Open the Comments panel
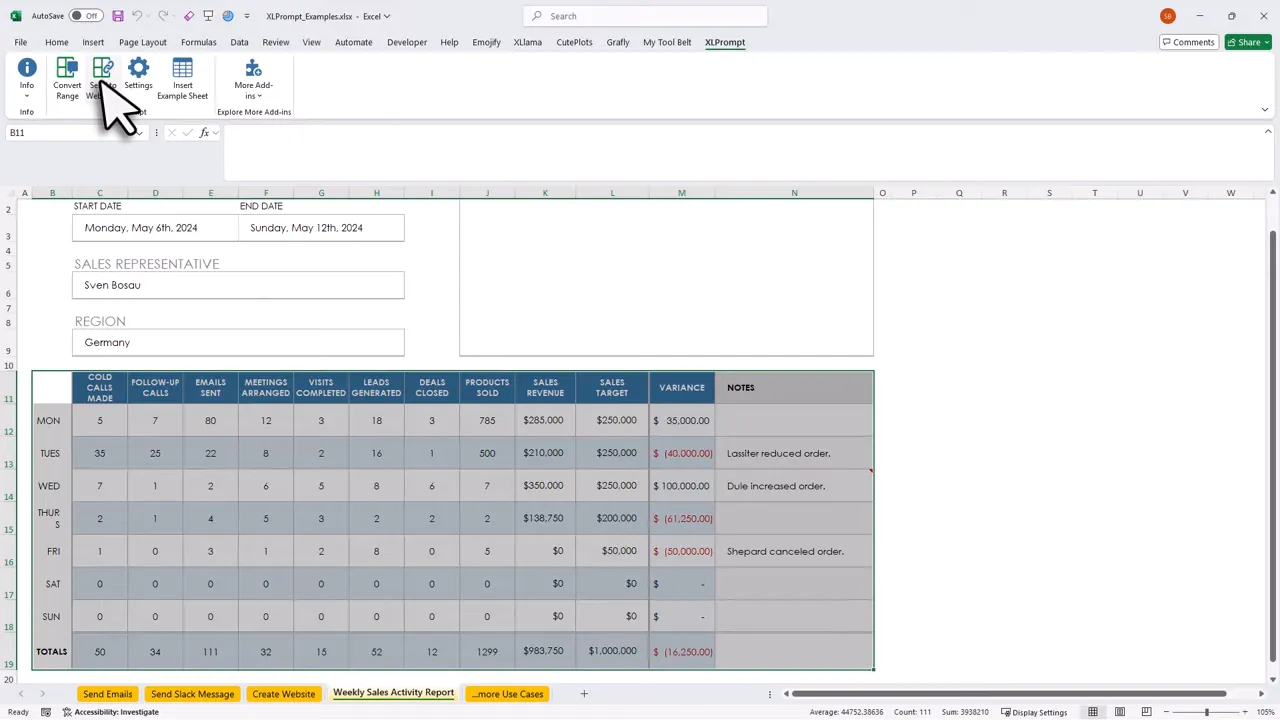Image resolution: width=1280 pixels, height=720 pixels. point(1188,42)
